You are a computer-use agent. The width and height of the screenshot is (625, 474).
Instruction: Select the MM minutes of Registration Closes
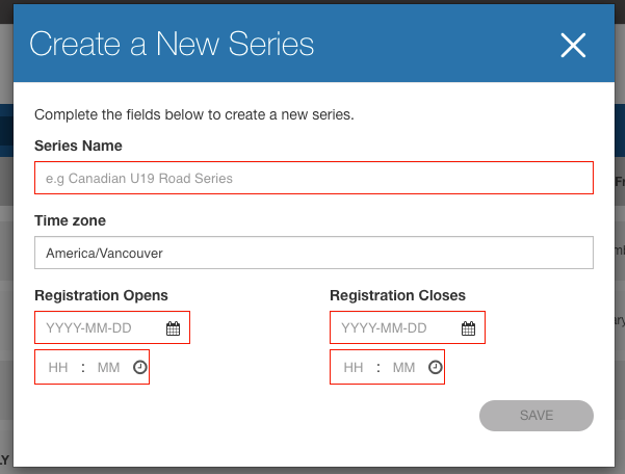point(403,368)
